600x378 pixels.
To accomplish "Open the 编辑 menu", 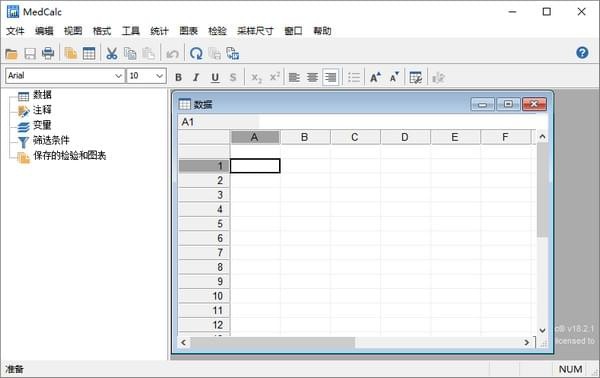I will (x=44, y=31).
